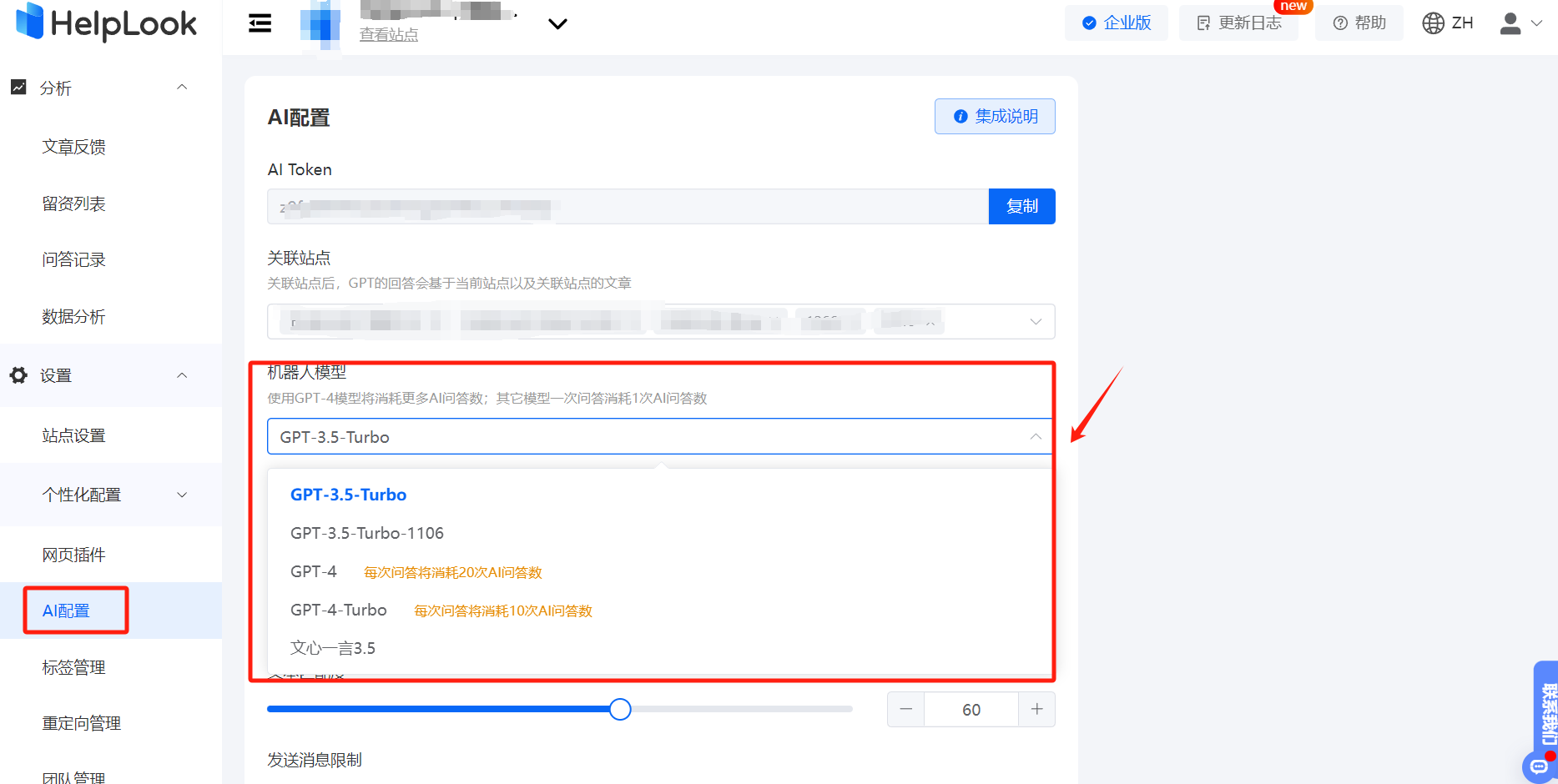Expand 个性化配置 submenu chevron

pyautogui.click(x=182, y=495)
